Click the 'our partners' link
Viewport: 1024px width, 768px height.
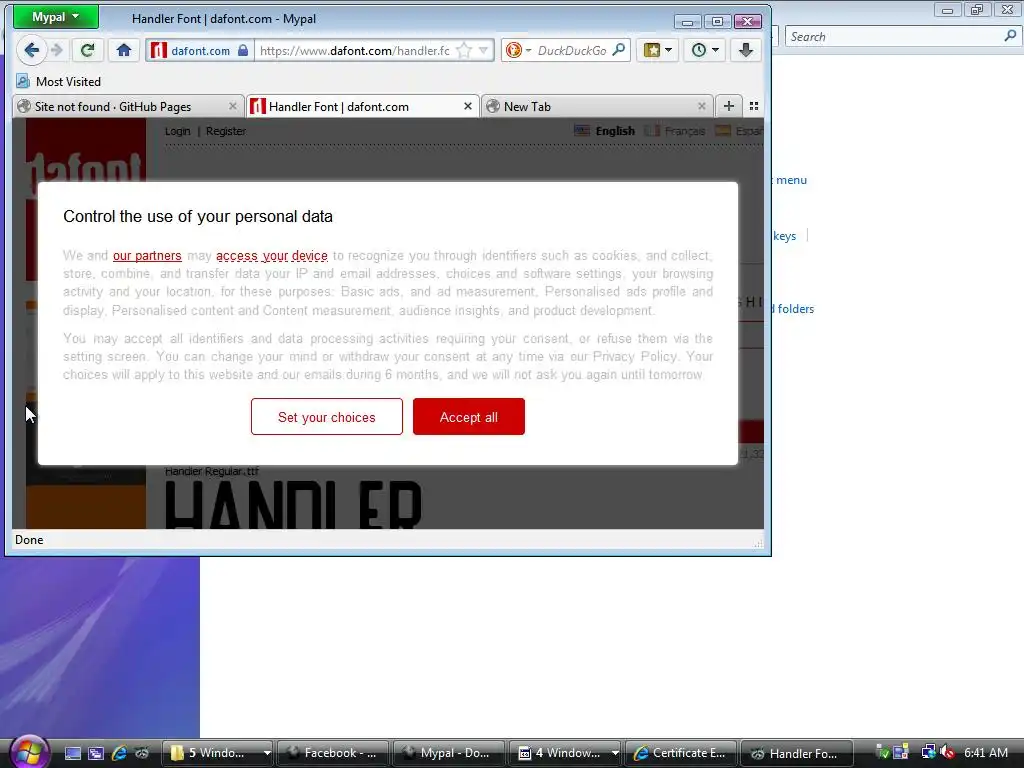pyautogui.click(x=147, y=255)
